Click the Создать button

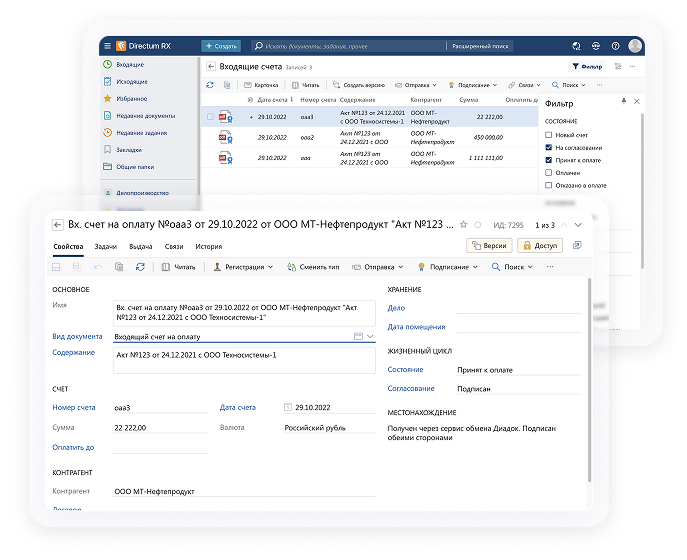221,46
